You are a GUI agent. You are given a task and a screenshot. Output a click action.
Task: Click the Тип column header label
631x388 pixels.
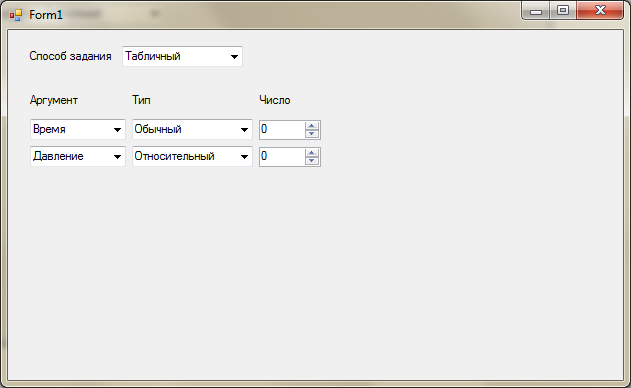click(141, 100)
